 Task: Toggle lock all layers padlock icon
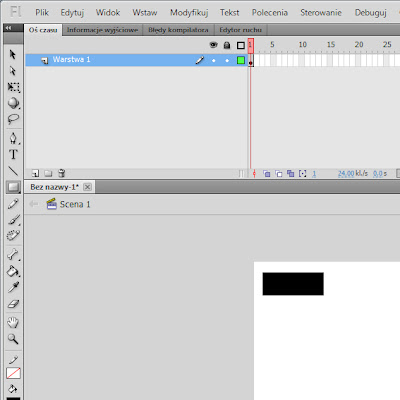tap(227, 45)
